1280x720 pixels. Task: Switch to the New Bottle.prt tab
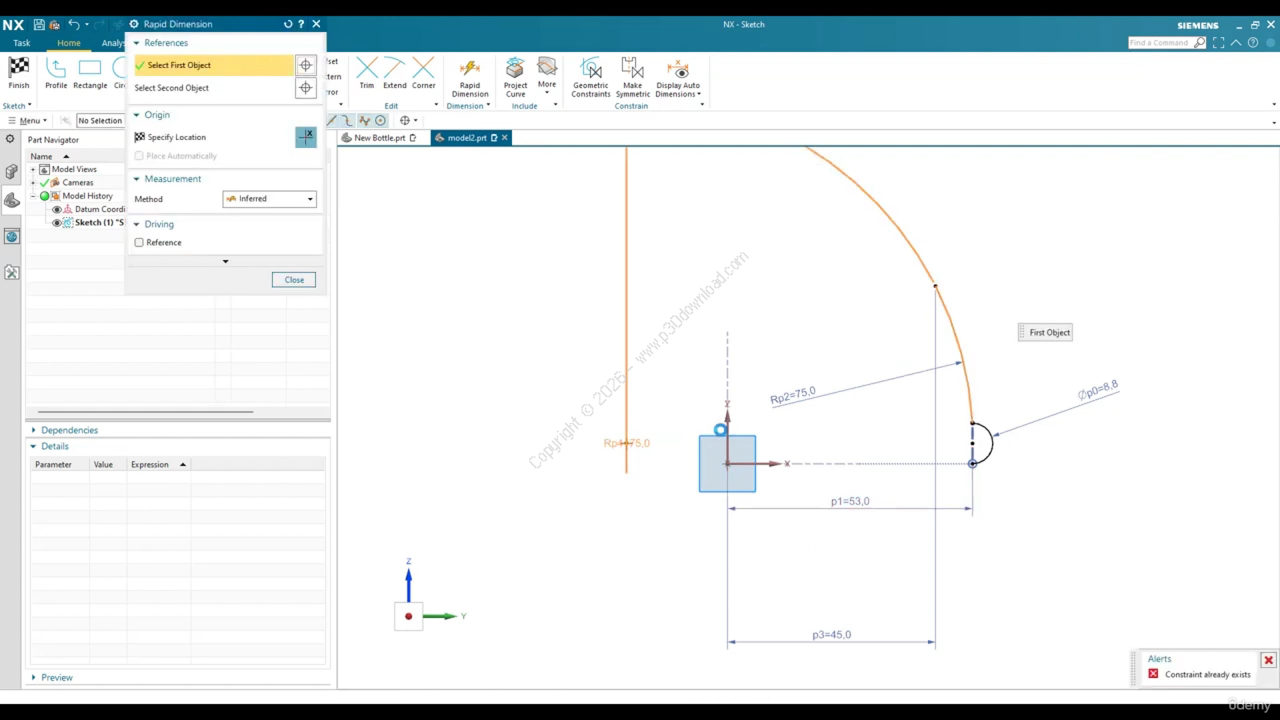[x=379, y=138]
